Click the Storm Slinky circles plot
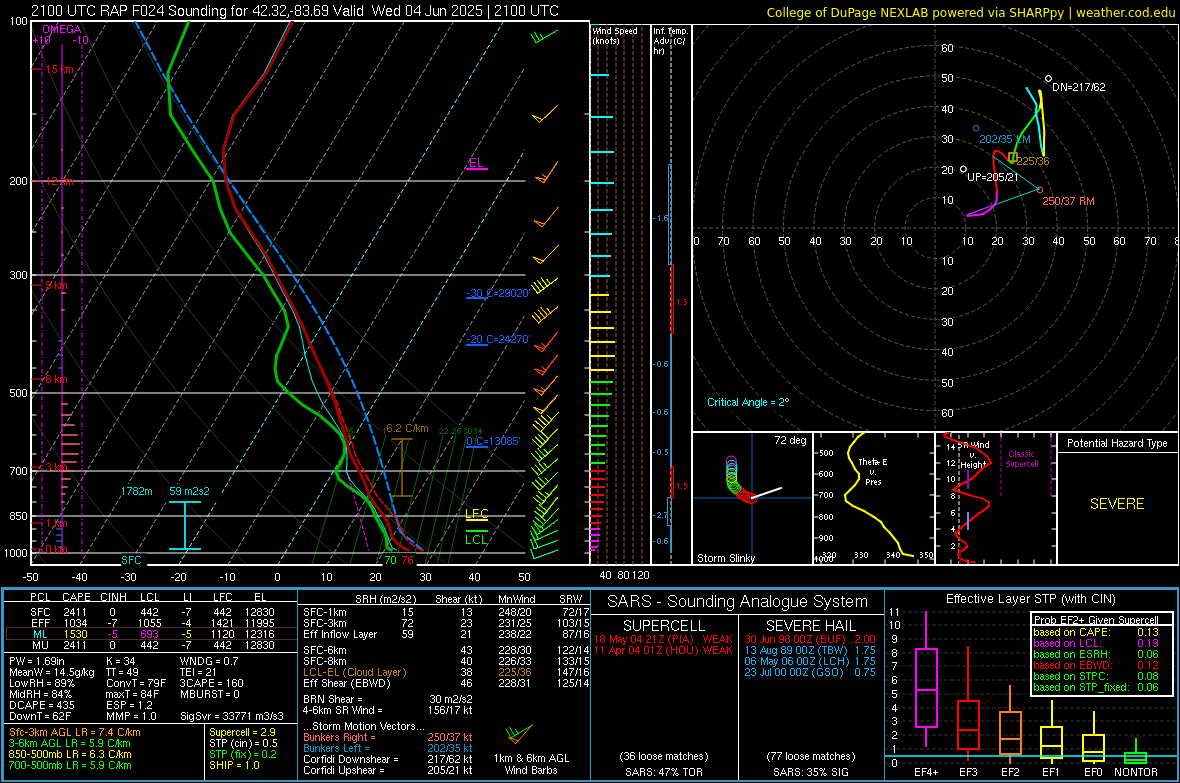The image size is (1180, 783). 740,479
